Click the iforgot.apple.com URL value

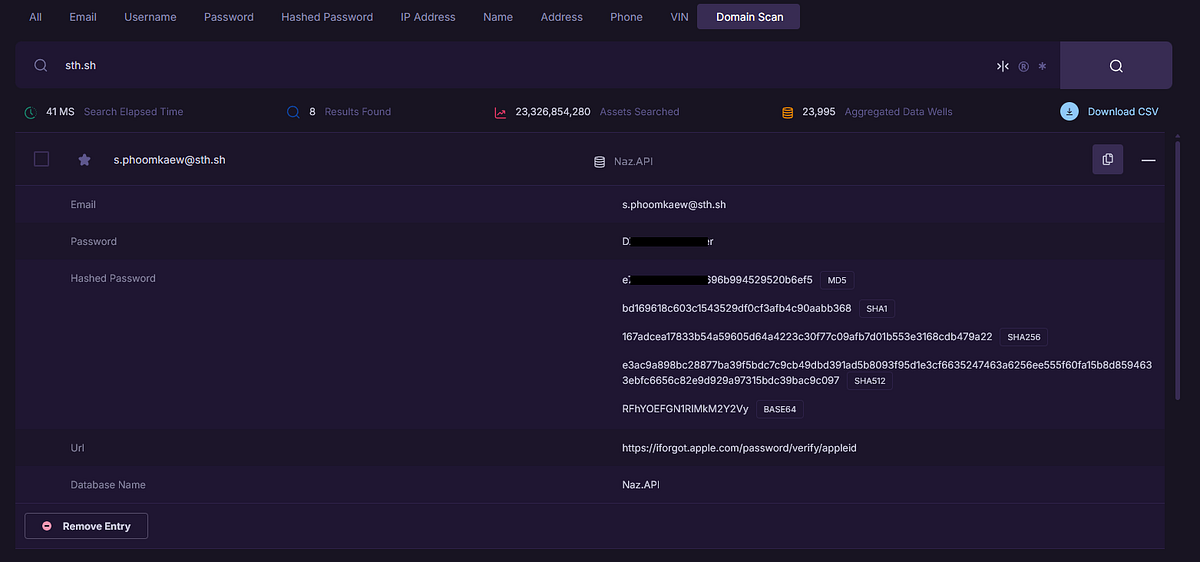(x=739, y=448)
